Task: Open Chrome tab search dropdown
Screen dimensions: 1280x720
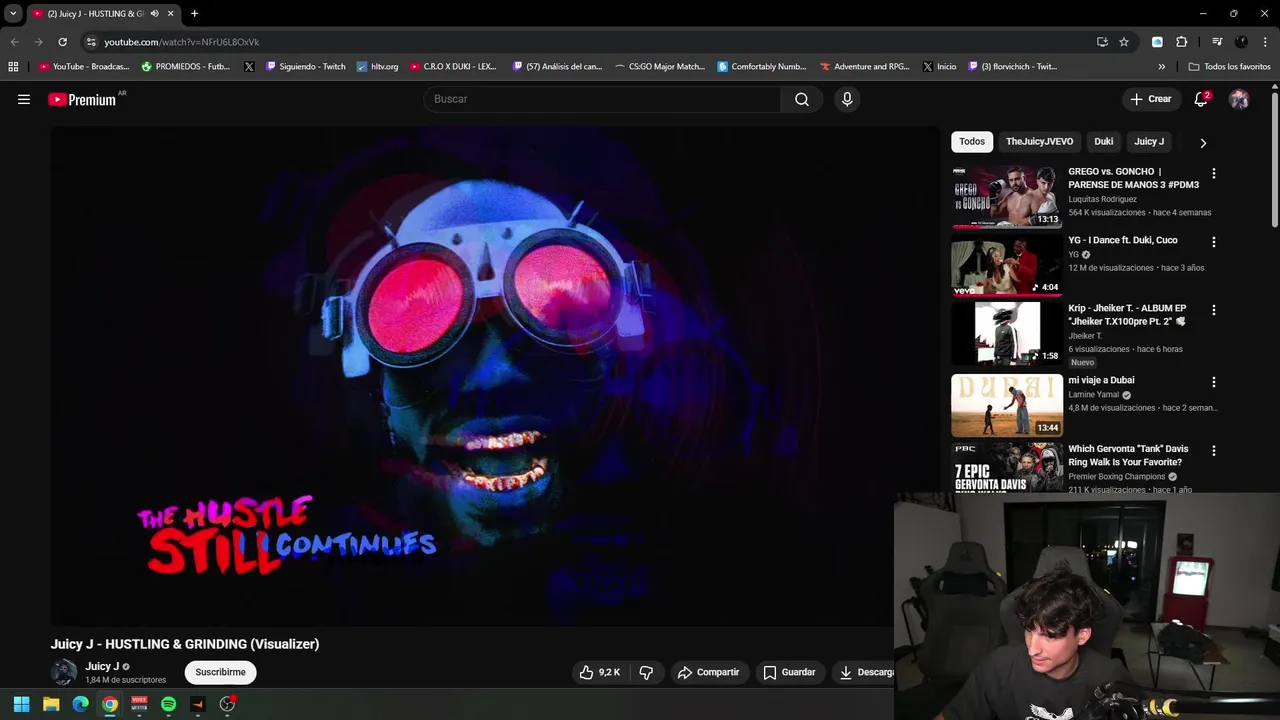Action: tap(13, 14)
